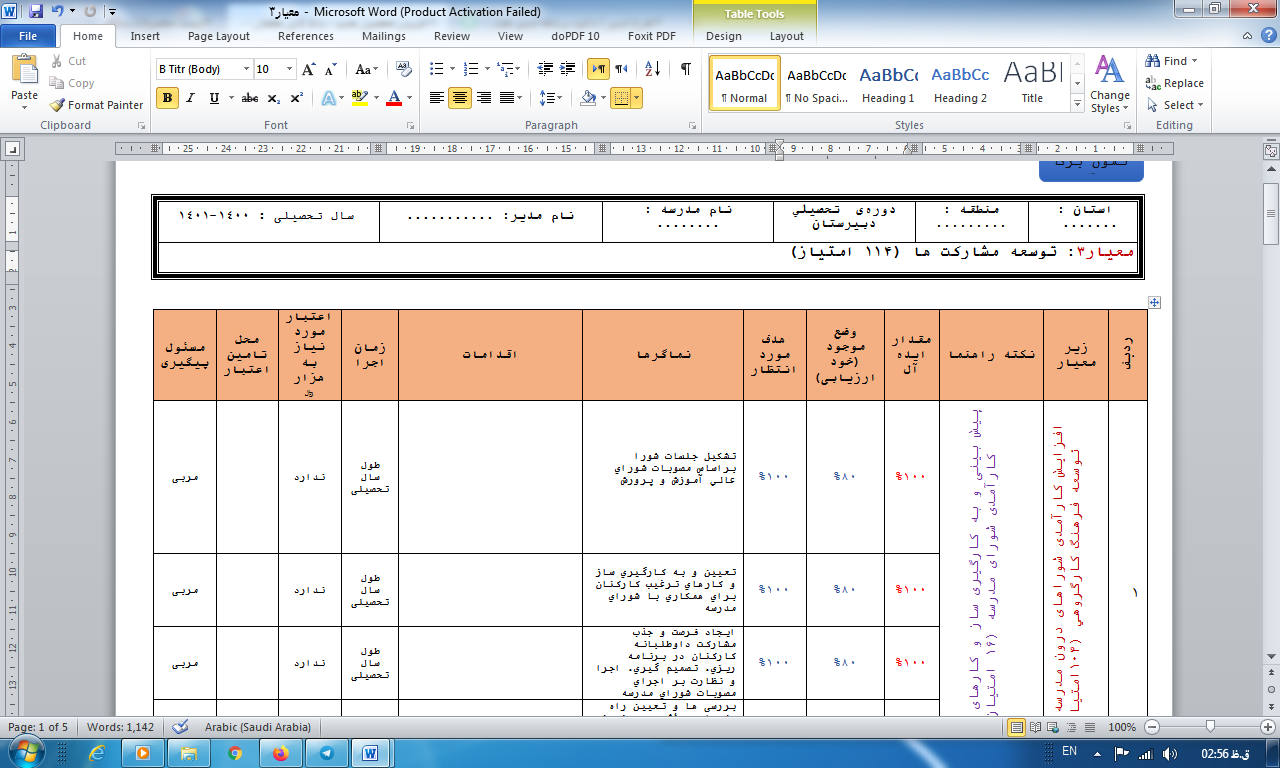Apply bullet list formatting
This screenshot has width=1280, height=768.
coord(436,69)
